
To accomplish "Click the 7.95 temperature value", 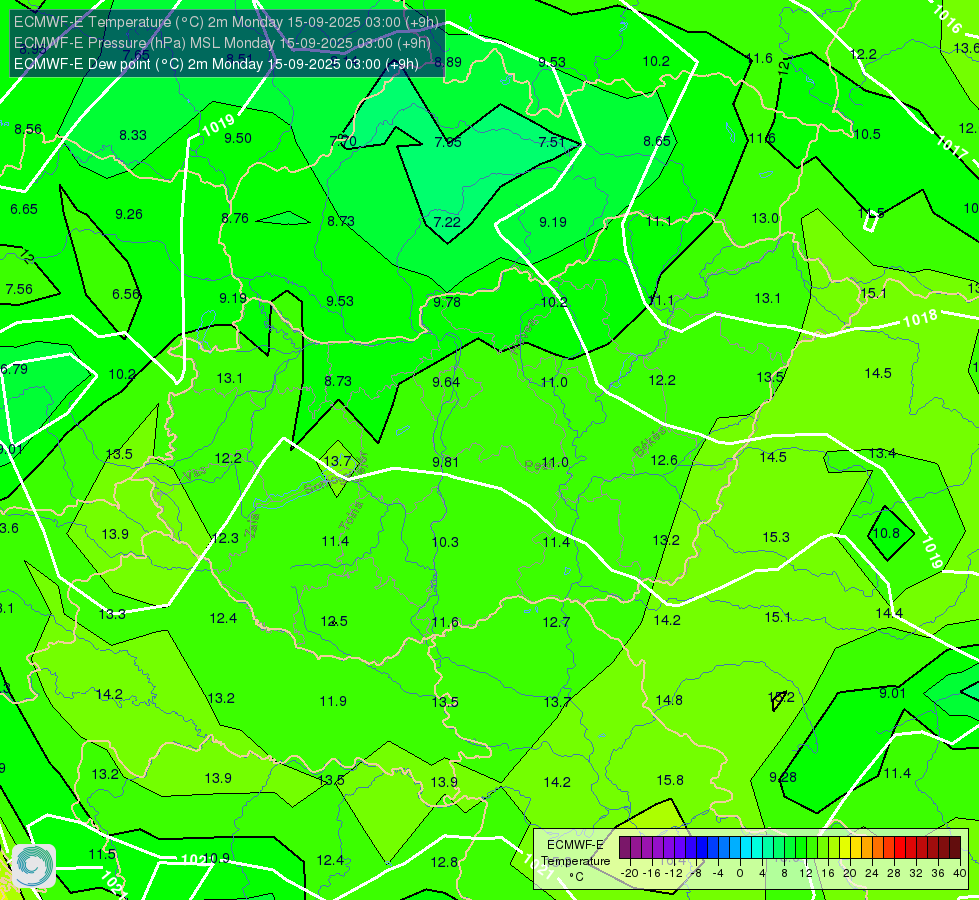I will coord(448,142).
